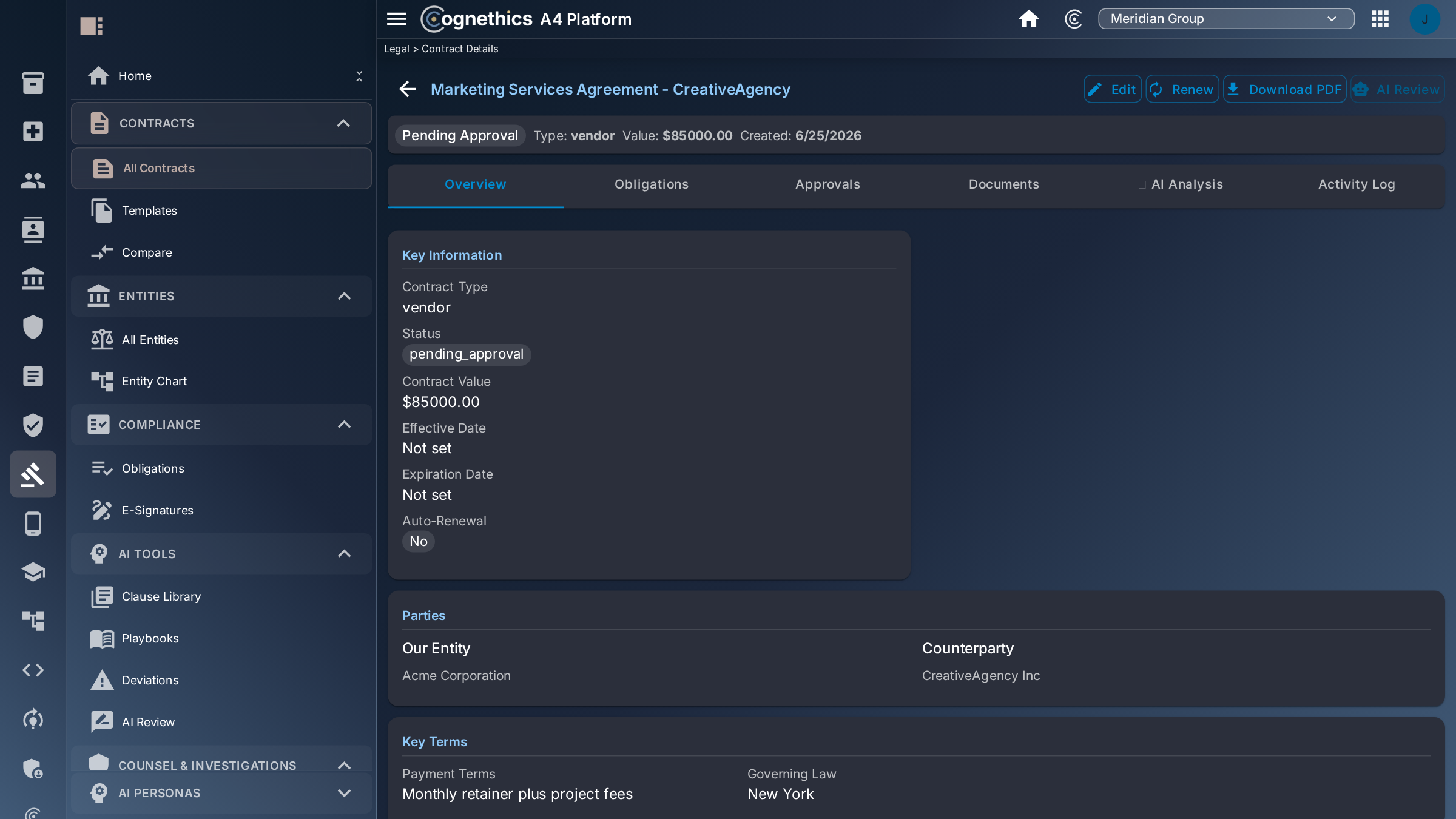The height and width of the screenshot is (819, 1456).
Task: Select the gavel Legal icon in rail
Action: [x=33, y=474]
